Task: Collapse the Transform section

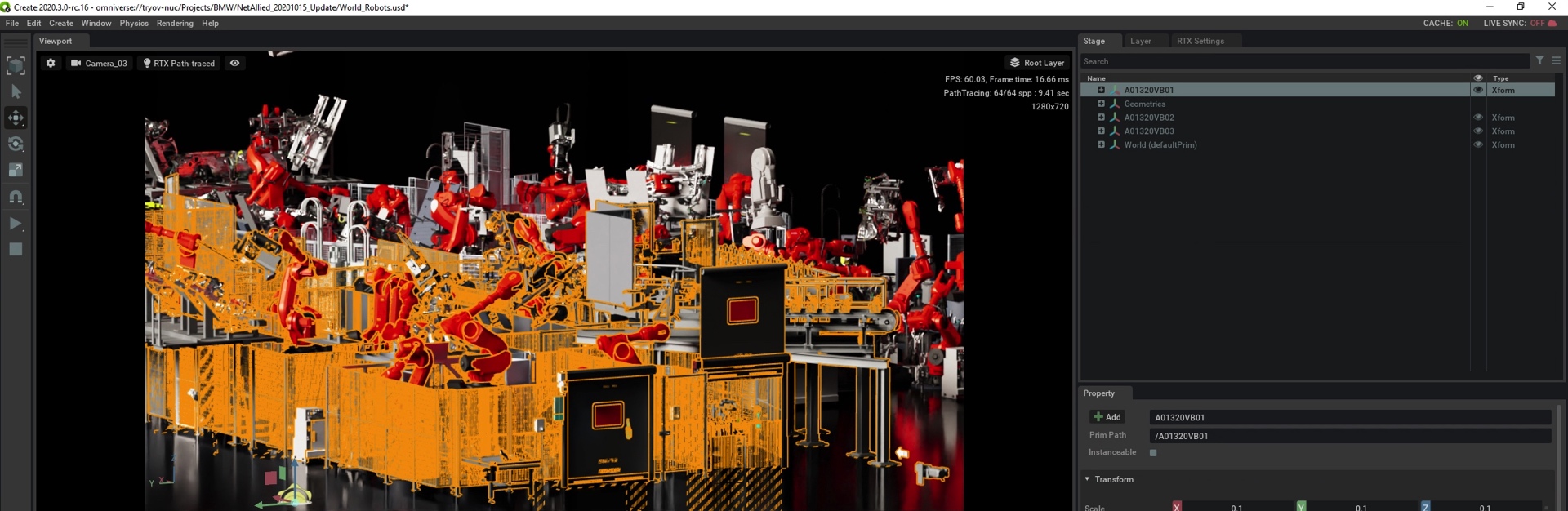Action: 1087,479
